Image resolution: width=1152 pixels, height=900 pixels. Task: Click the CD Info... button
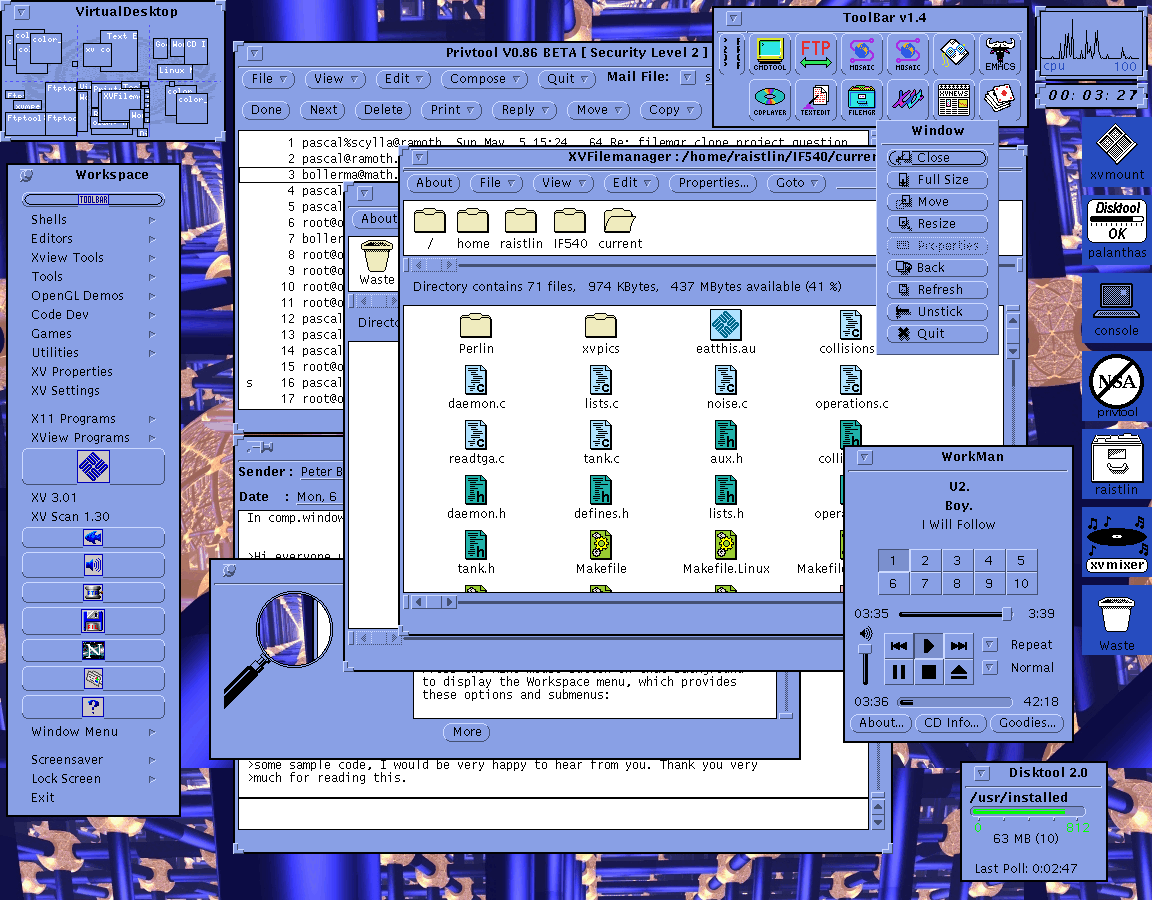950,723
